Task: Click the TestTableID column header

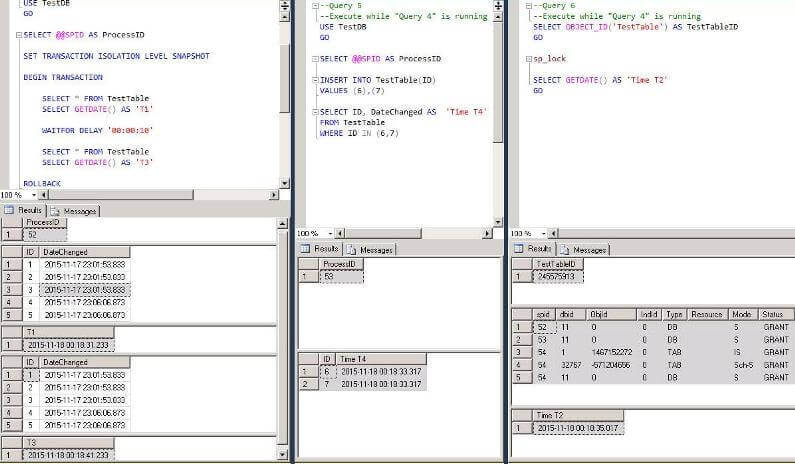Action: pos(558,264)
